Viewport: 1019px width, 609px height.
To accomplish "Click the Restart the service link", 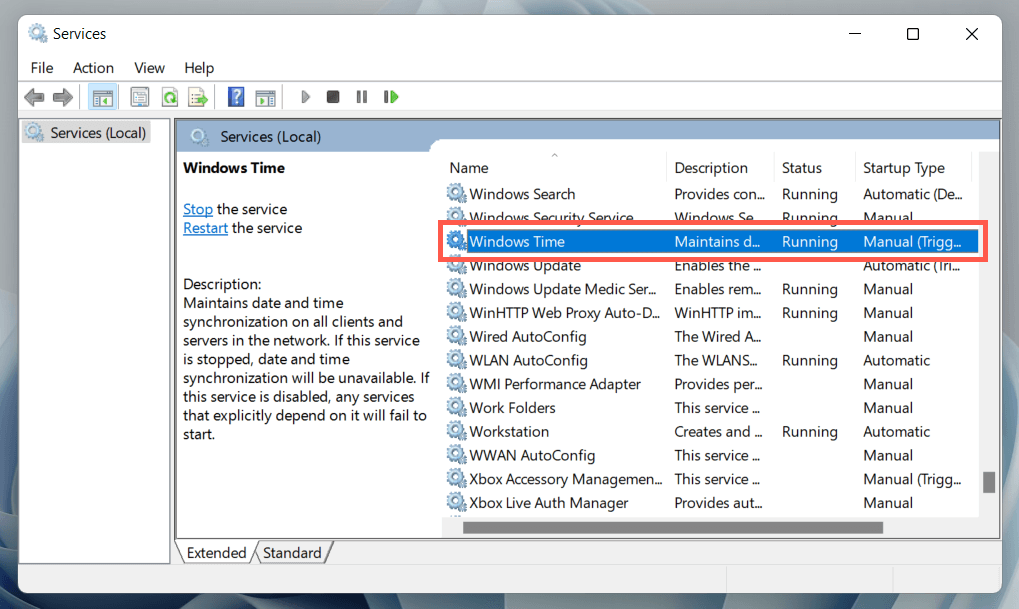I will click(205, 228).
